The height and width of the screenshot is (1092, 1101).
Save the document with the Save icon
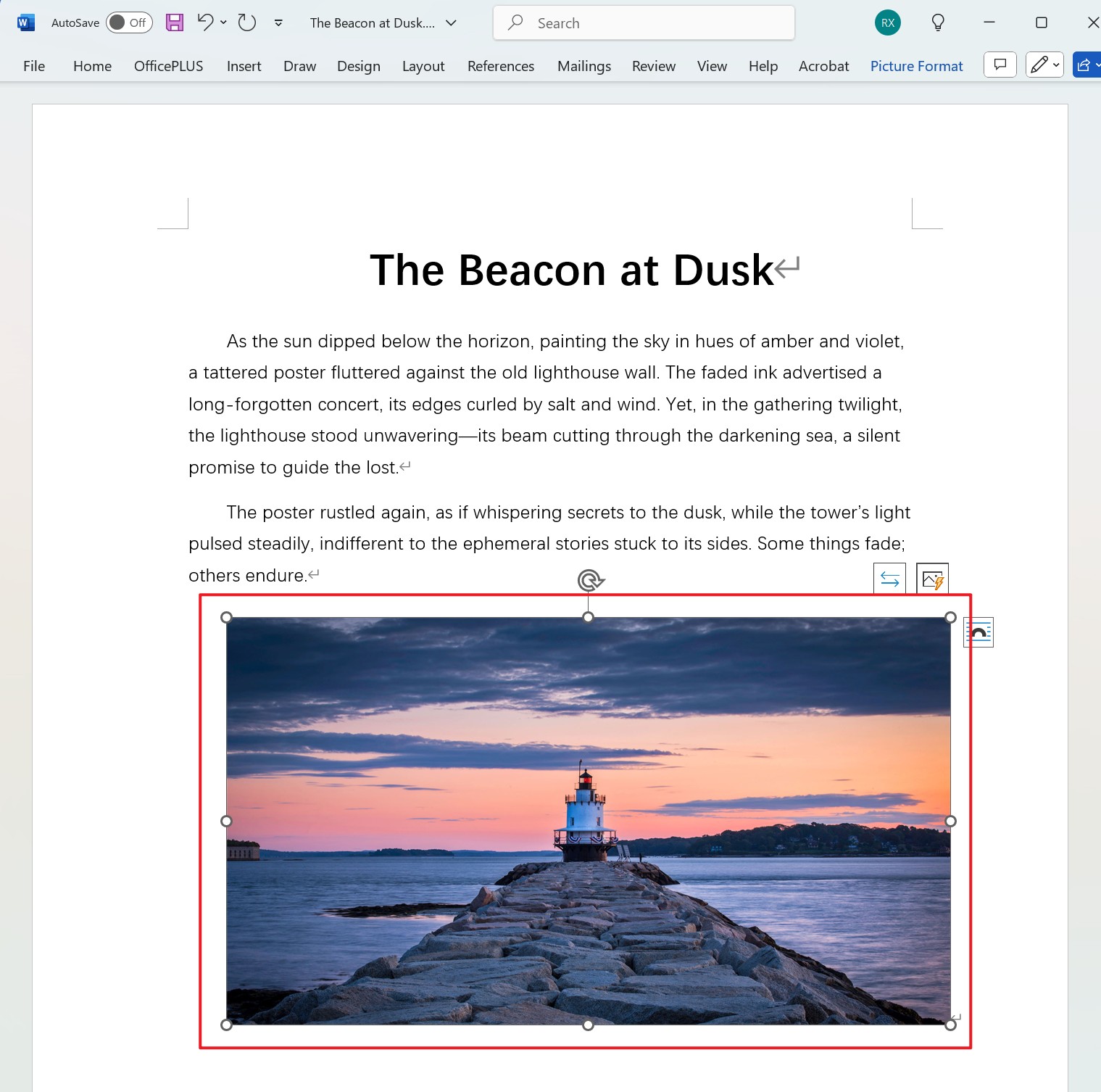click(x=175, y=22)
